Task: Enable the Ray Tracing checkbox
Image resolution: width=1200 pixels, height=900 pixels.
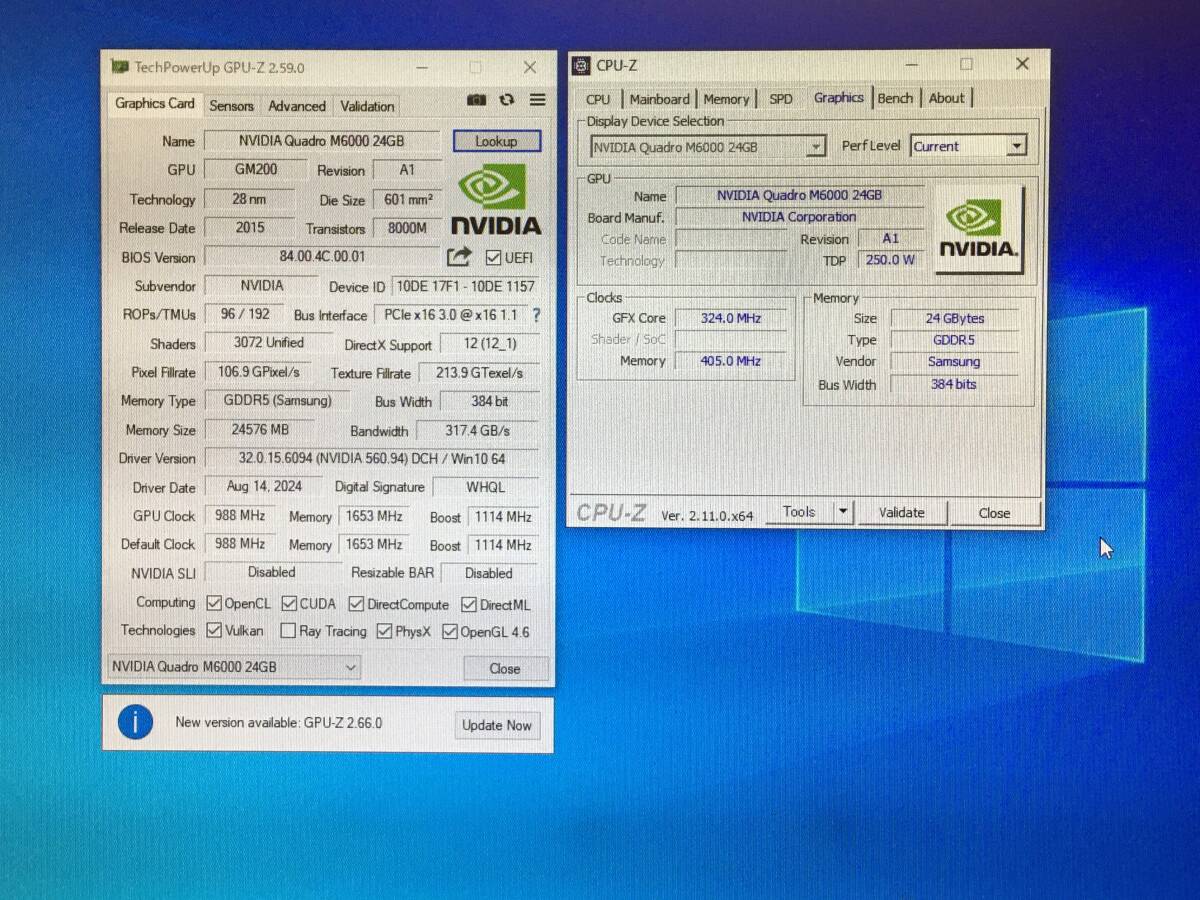Action: click(288, 631)
